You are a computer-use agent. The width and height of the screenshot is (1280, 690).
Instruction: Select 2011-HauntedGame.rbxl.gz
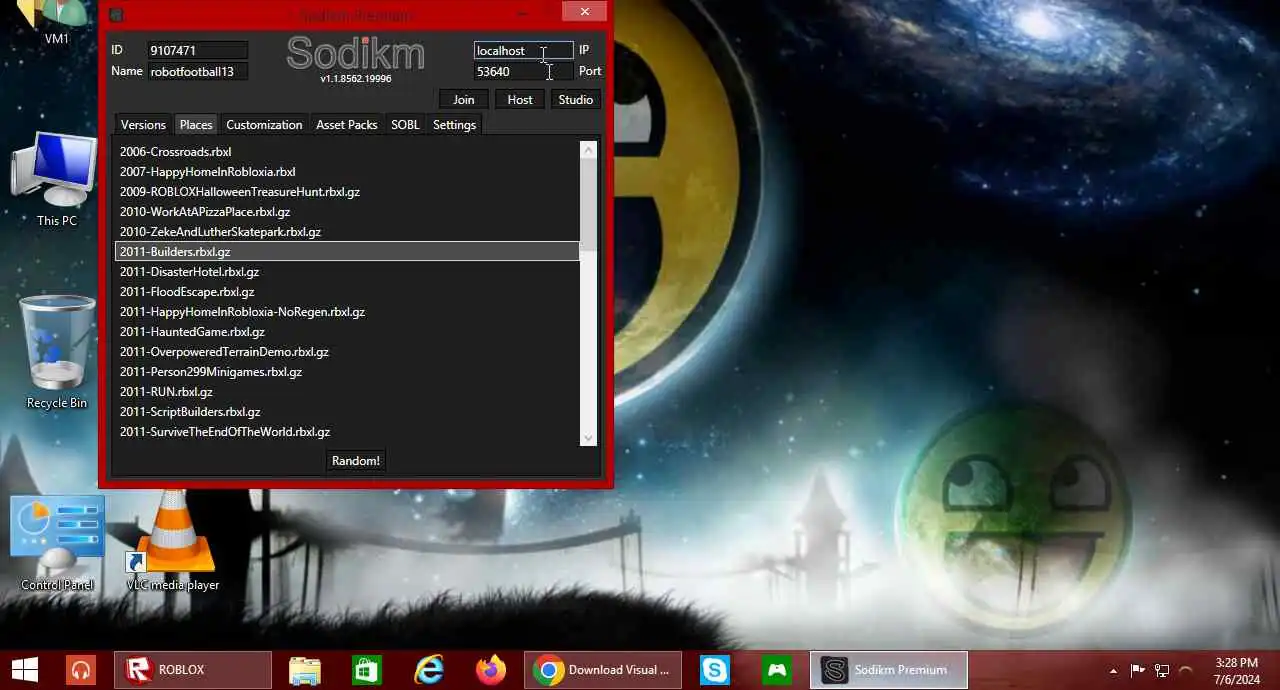(347, 332)
